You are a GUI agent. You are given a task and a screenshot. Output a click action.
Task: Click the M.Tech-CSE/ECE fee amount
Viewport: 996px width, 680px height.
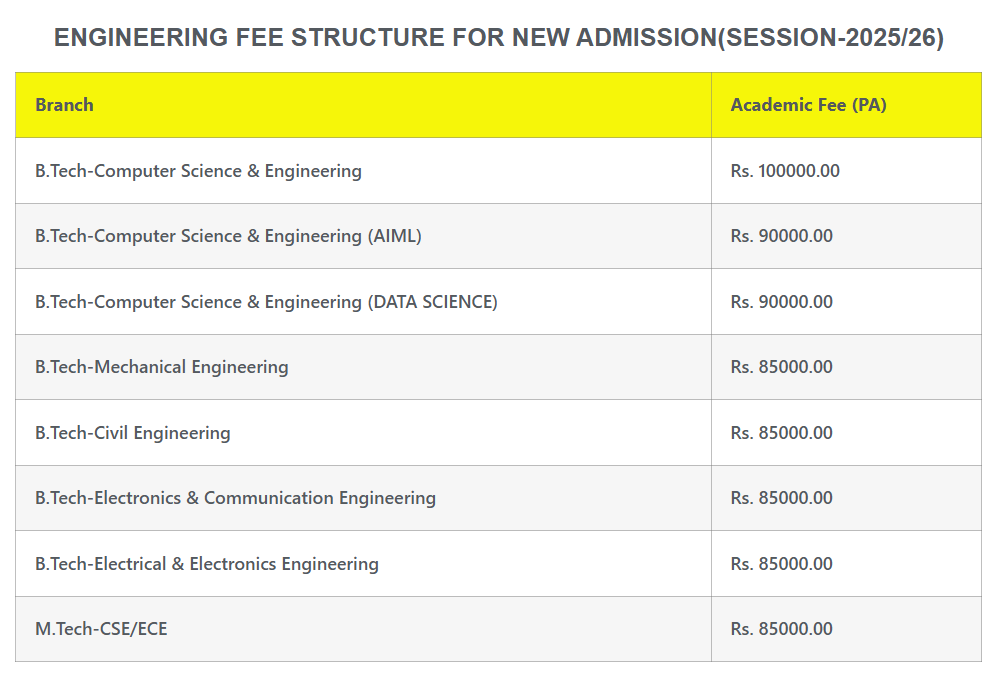tap(781, 629)
